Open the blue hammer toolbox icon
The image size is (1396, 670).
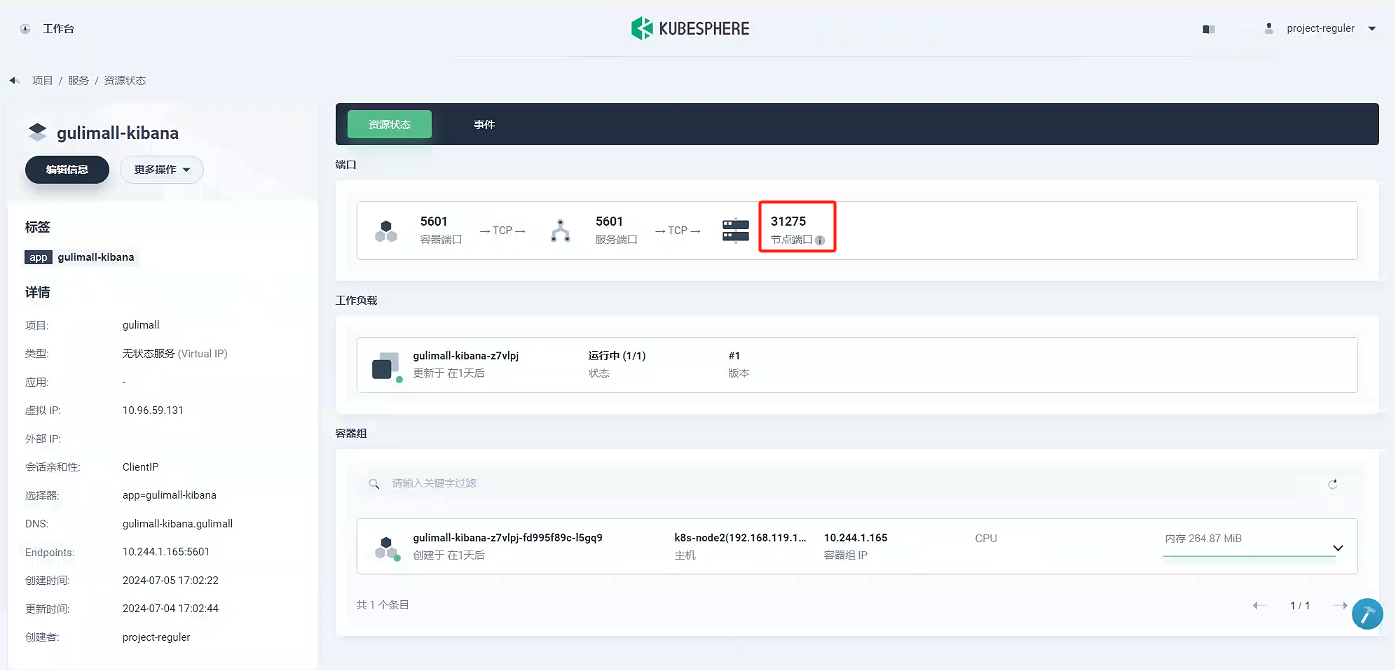(x=1367, y=613)
